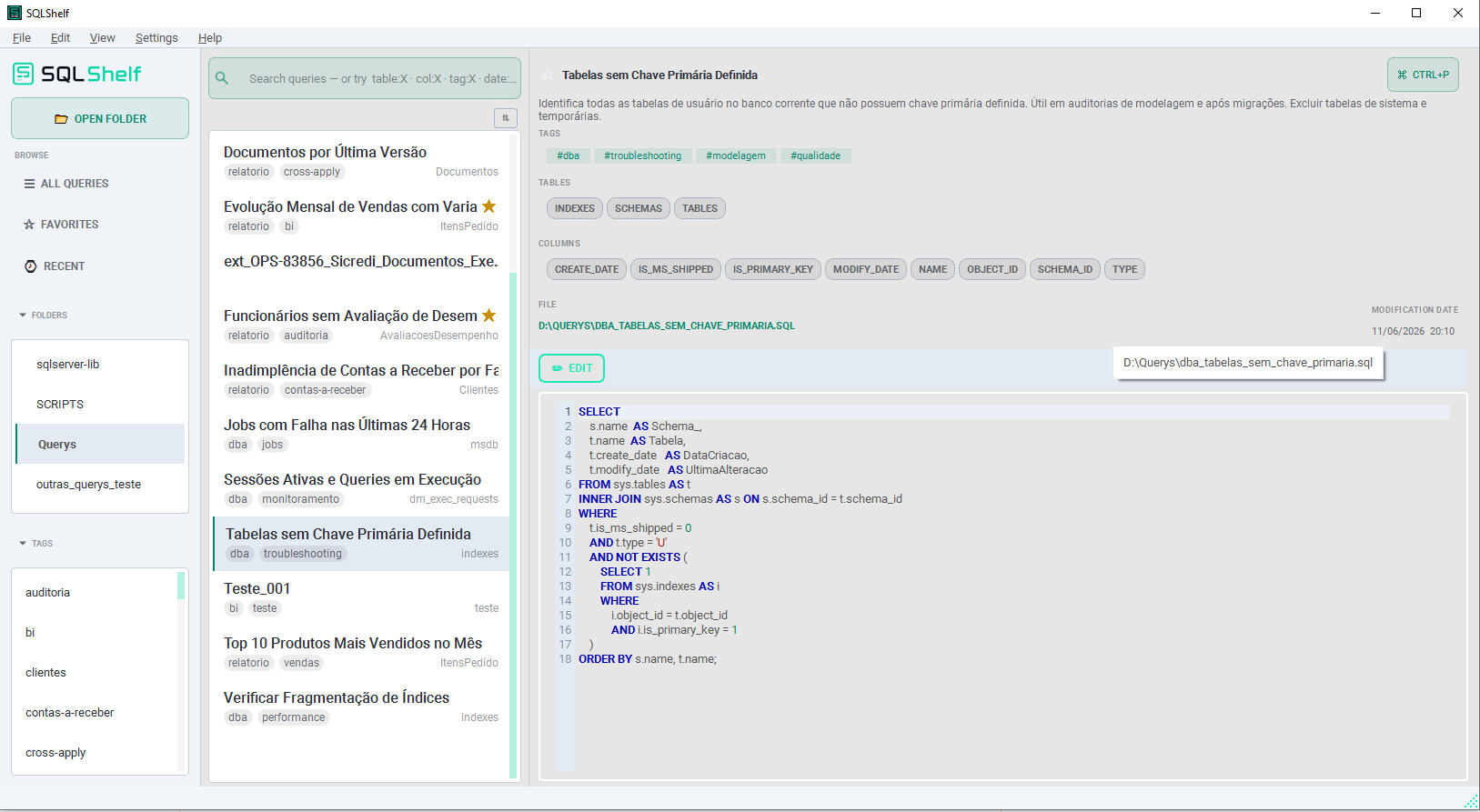Click the sort order icon above query list
Screen dimensions: 1480x812
point(506,117)
